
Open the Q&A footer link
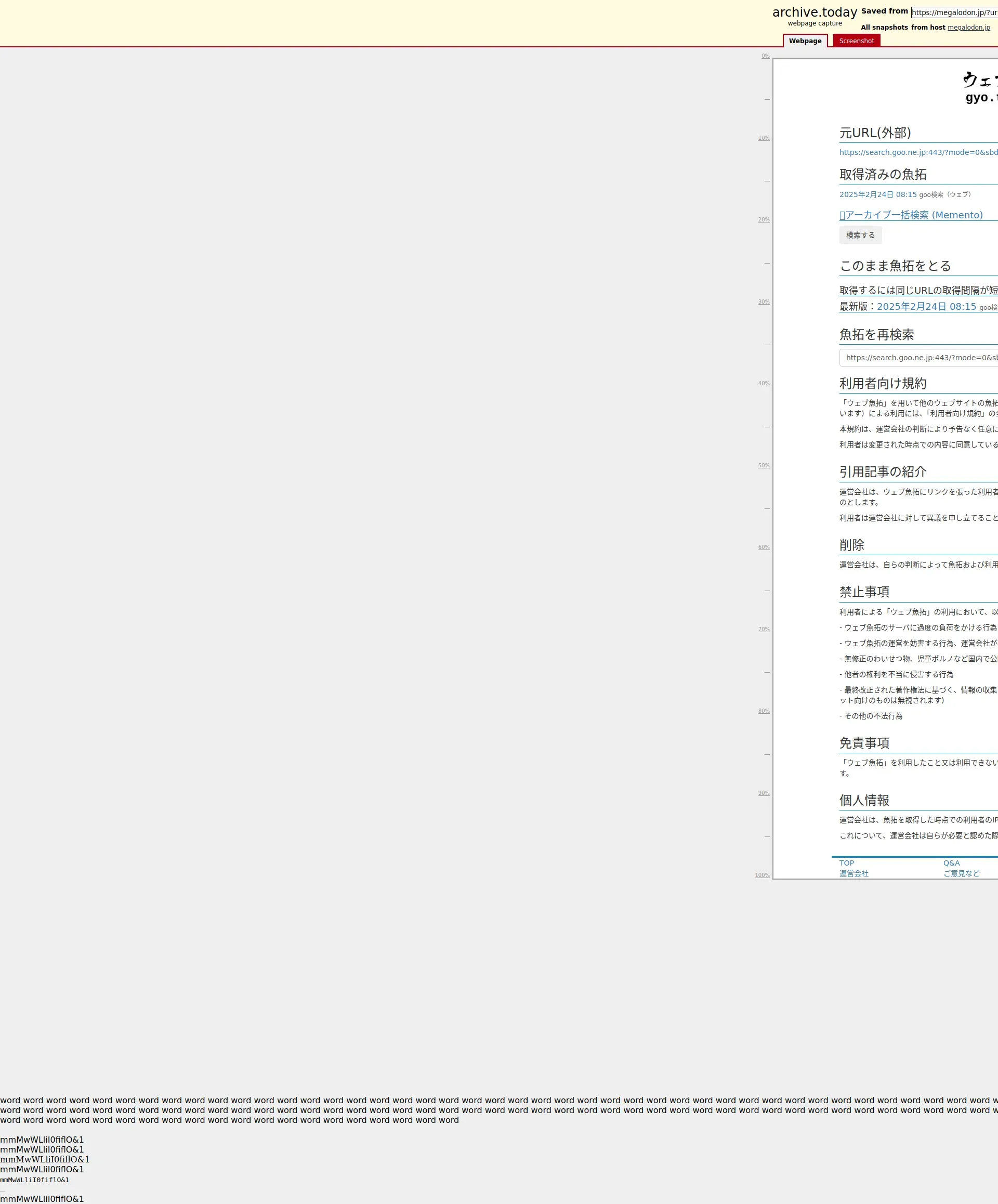951,863
